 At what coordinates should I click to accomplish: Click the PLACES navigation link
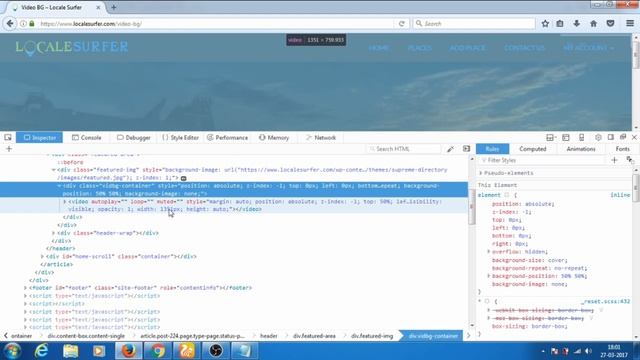(x=420, y=48)
